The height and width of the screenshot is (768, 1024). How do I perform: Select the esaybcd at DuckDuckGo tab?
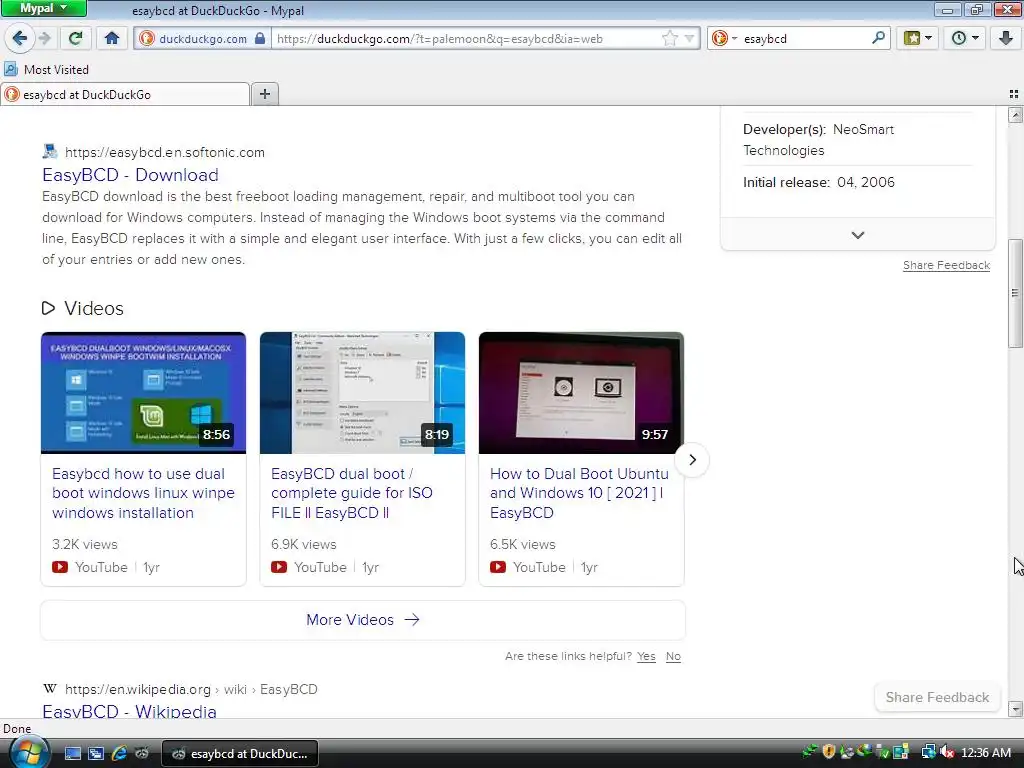click(x=125, y=95)
